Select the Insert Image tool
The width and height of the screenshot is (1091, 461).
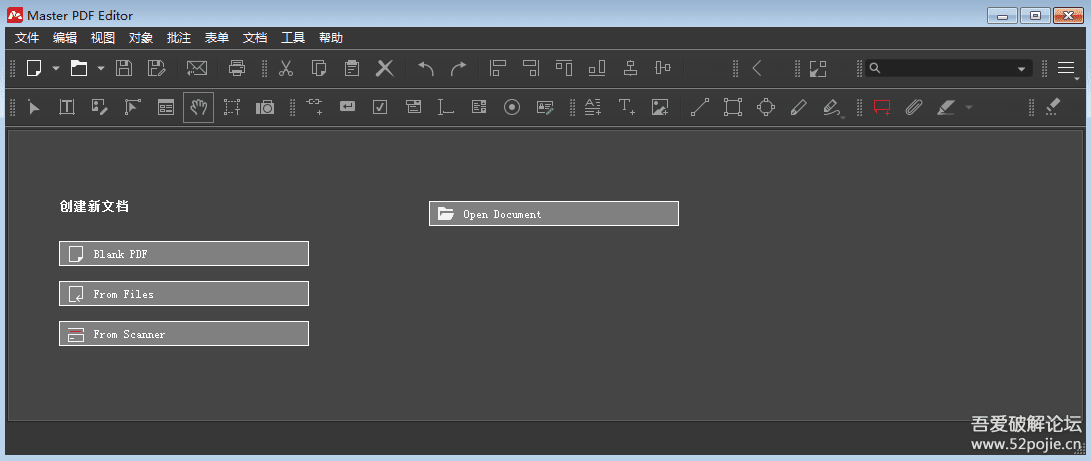pos(660,107)
